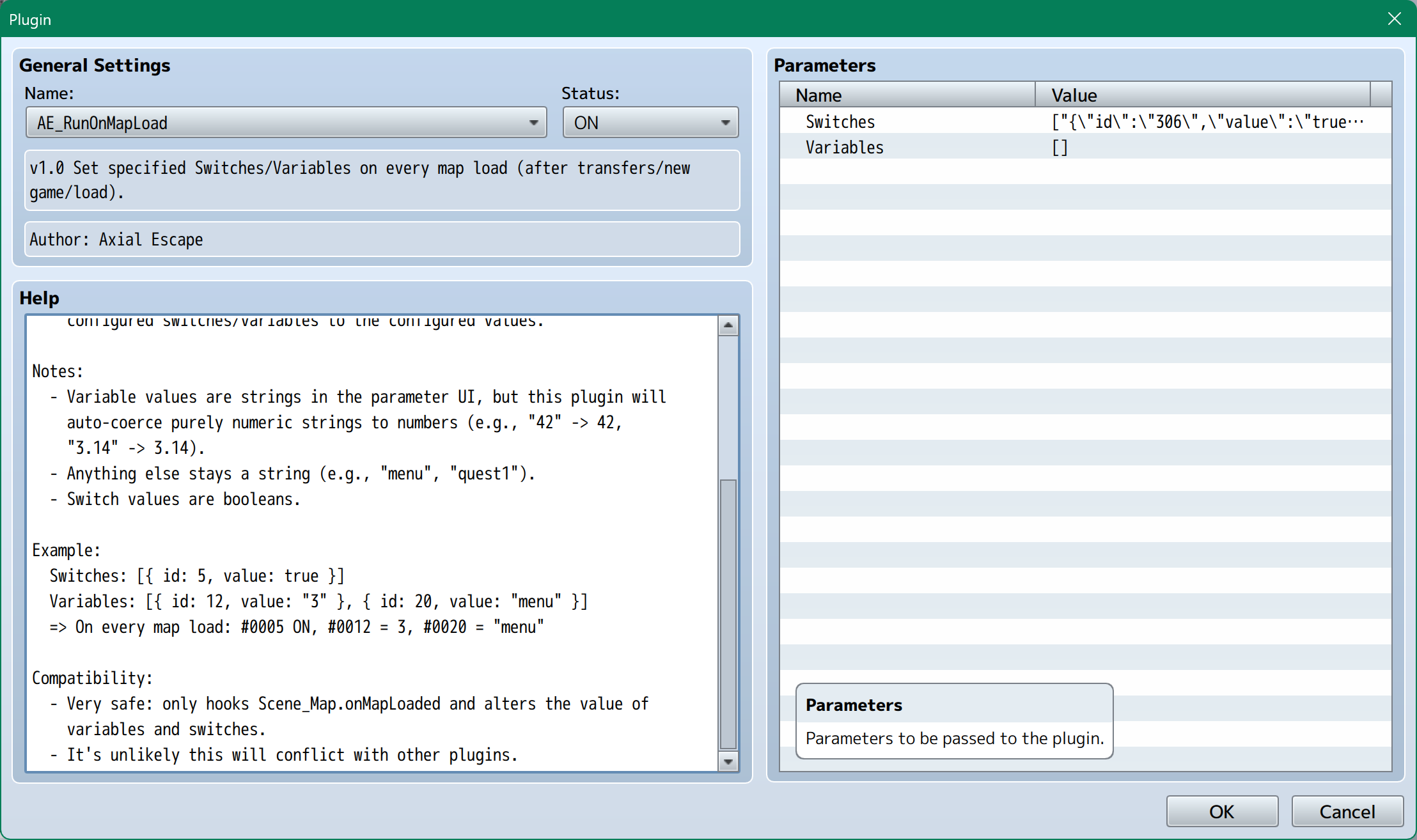Click the Help scrollbar up arrow
This screenshot has height=840, width=1417.
(x=728, y=326)
